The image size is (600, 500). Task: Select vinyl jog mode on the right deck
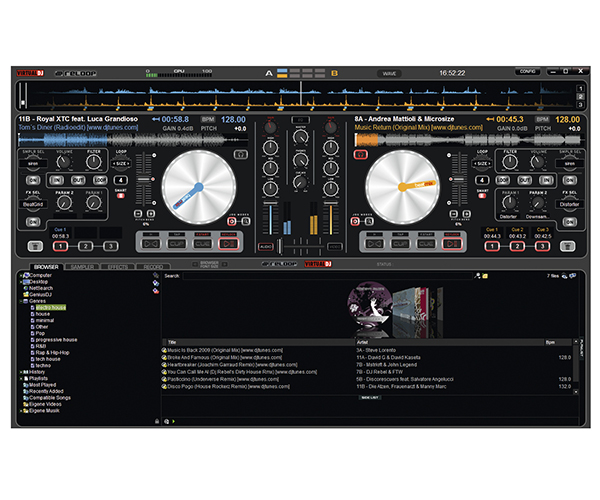click(x=355, y=221)
